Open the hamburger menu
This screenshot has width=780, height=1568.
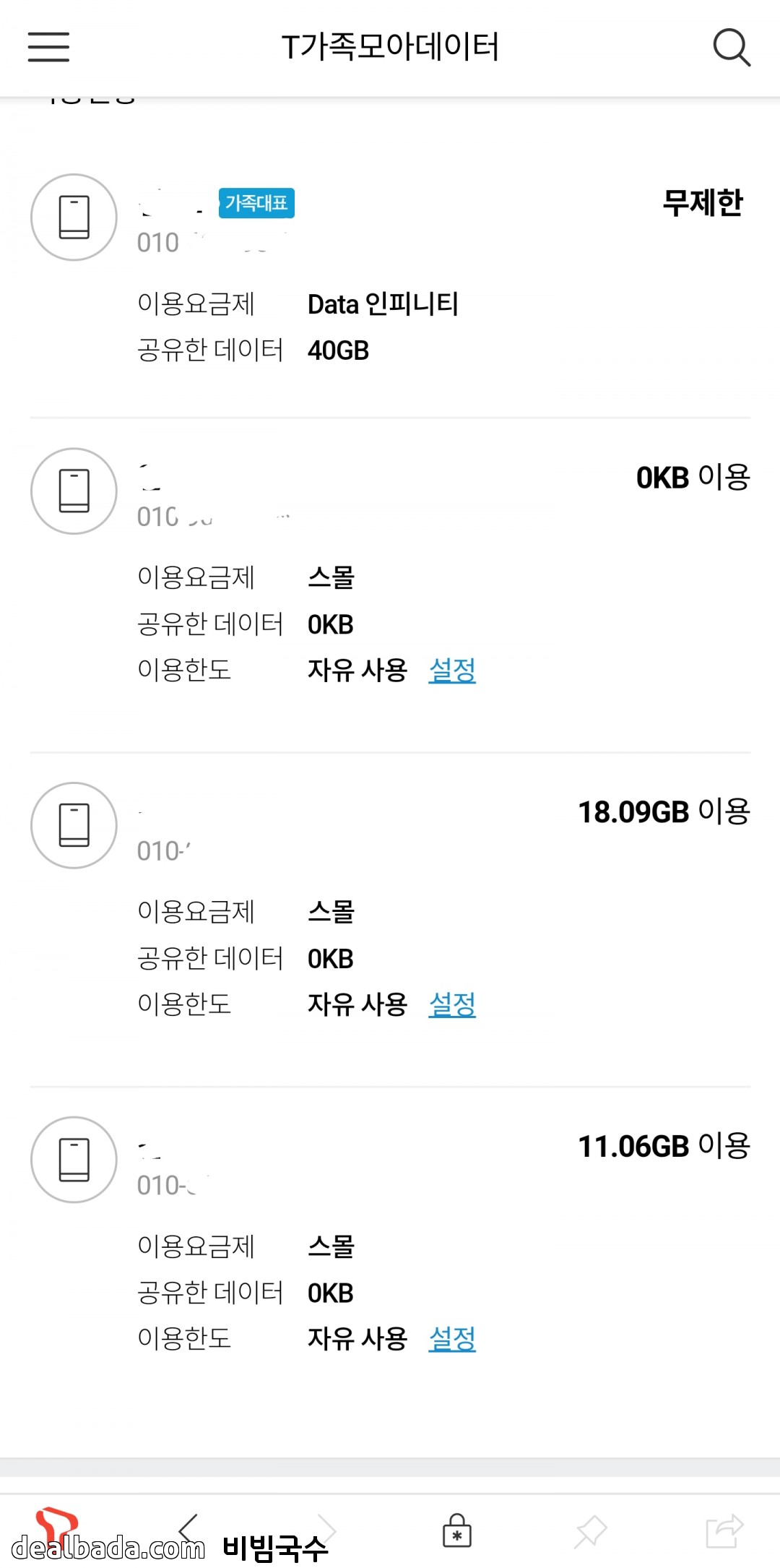click(x=48, y=47)
